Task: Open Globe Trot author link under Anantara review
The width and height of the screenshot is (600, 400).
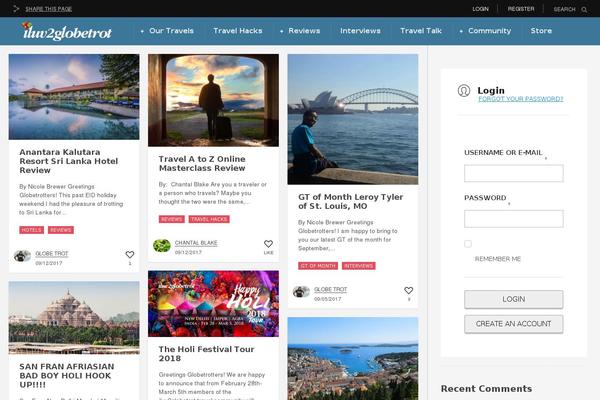Action: pos(52,254)
